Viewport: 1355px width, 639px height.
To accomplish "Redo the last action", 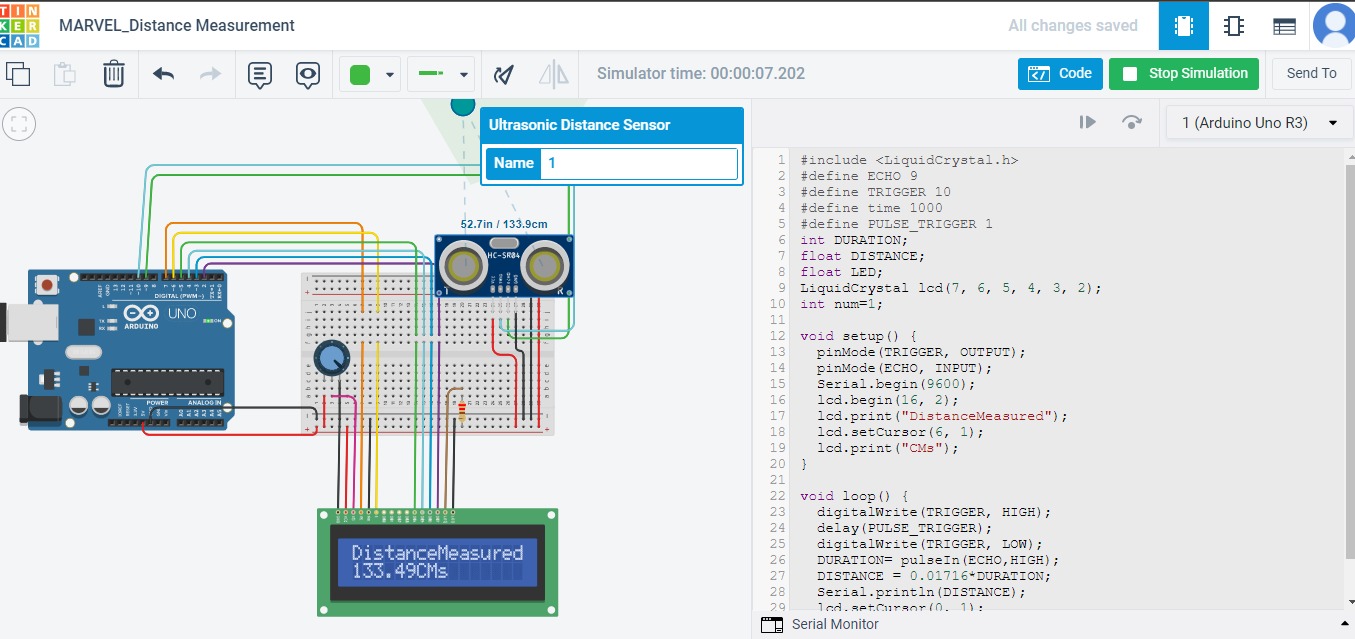I will [x=210, y=74].
